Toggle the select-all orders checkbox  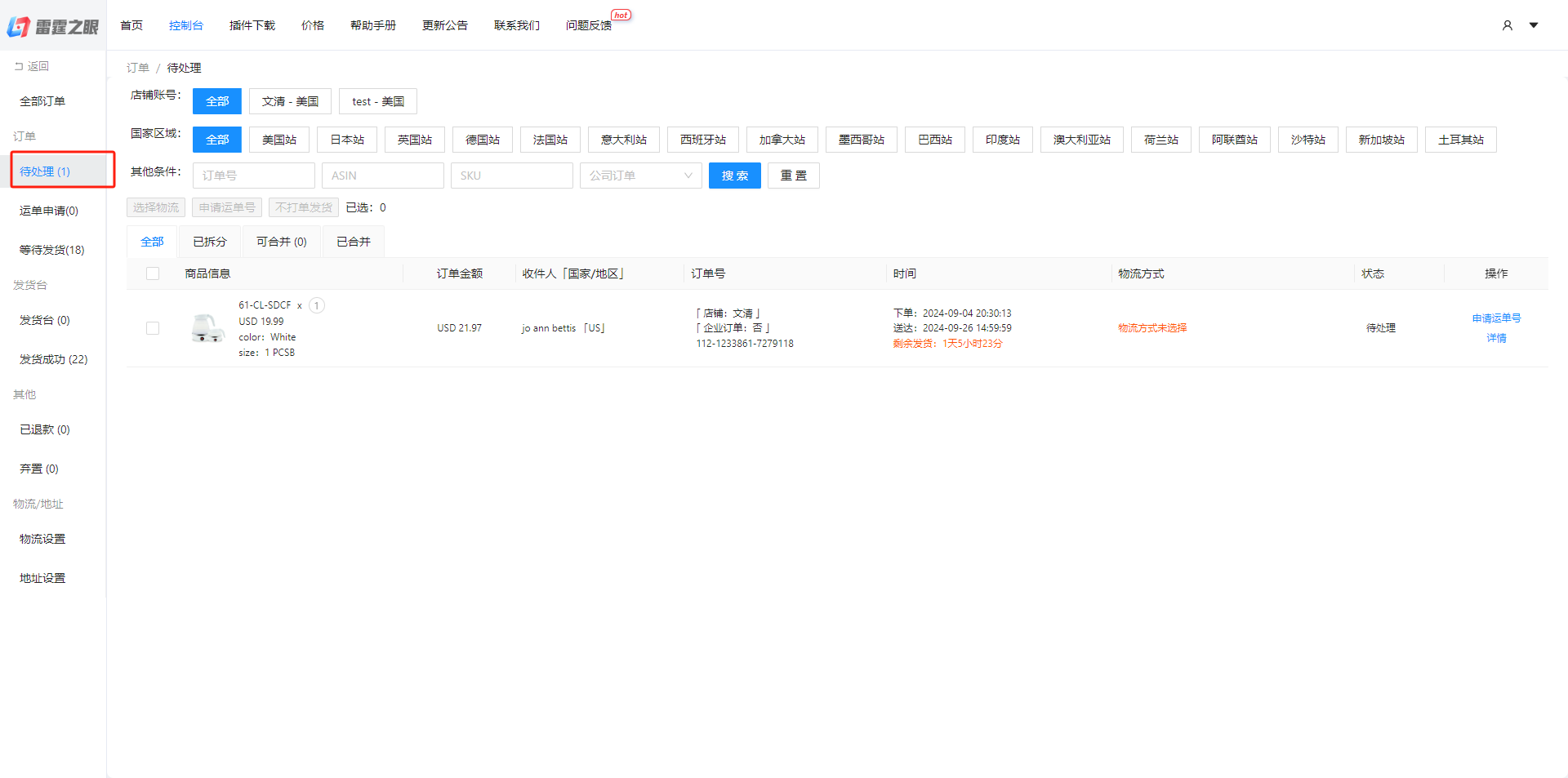point(153,273)
